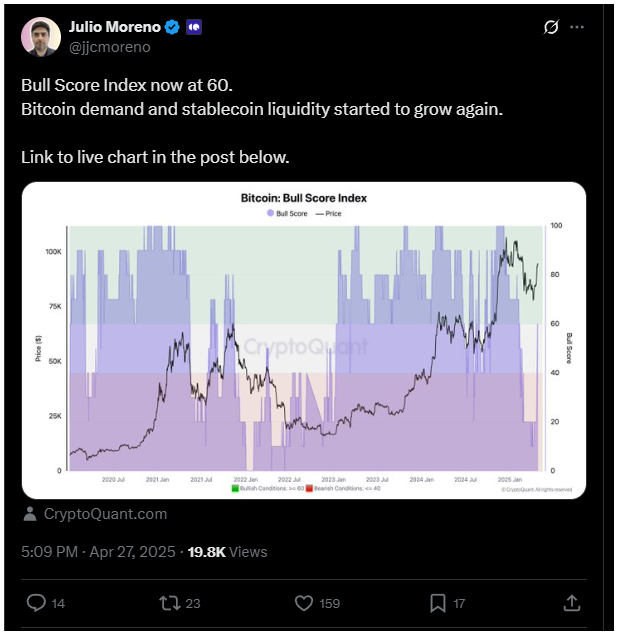
Task: Click the reply speech bubble icon
Action: pos(36,603)
